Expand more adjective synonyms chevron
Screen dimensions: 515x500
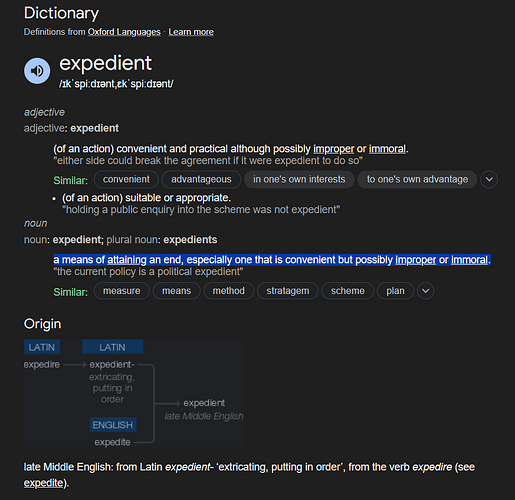[489, 179]
